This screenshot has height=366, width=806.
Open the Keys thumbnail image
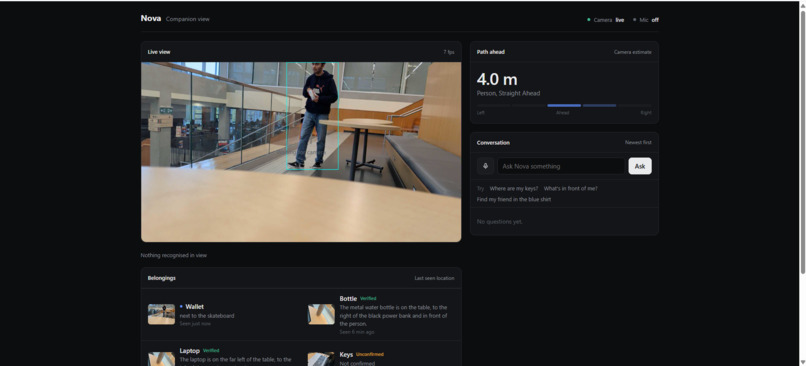(x=321, y=359)
